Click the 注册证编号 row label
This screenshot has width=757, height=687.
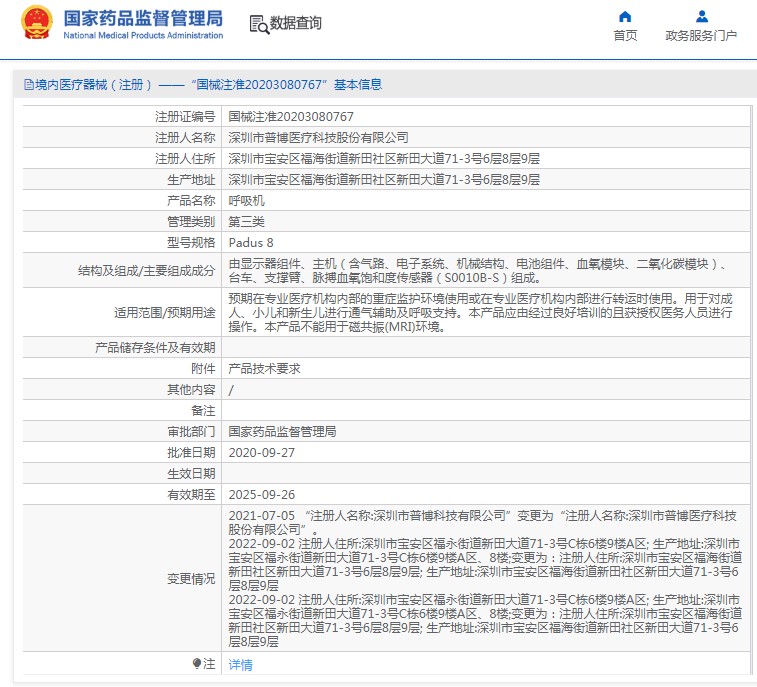click(185, 116)
